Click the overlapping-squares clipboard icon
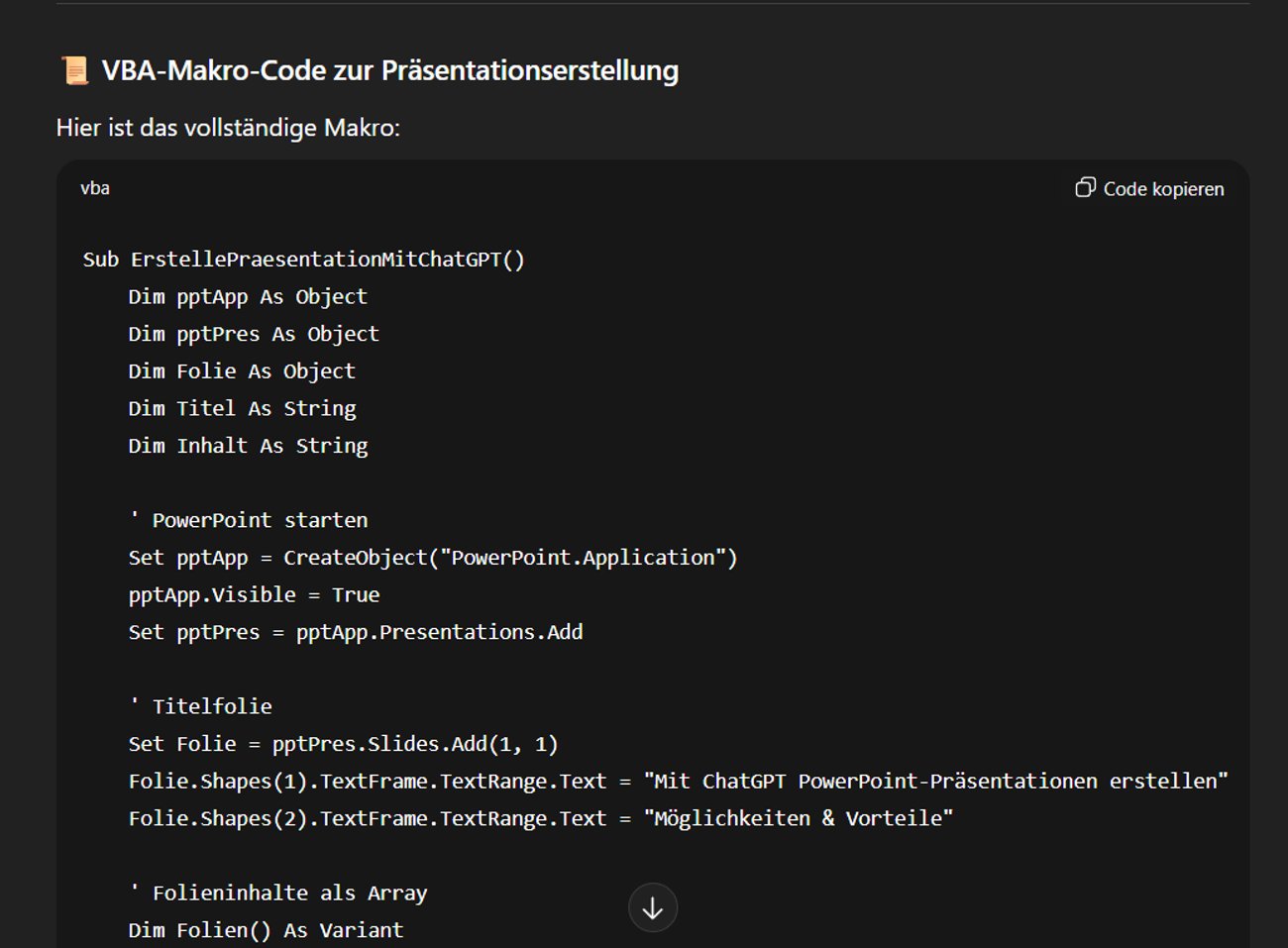 click(1085, 188)
